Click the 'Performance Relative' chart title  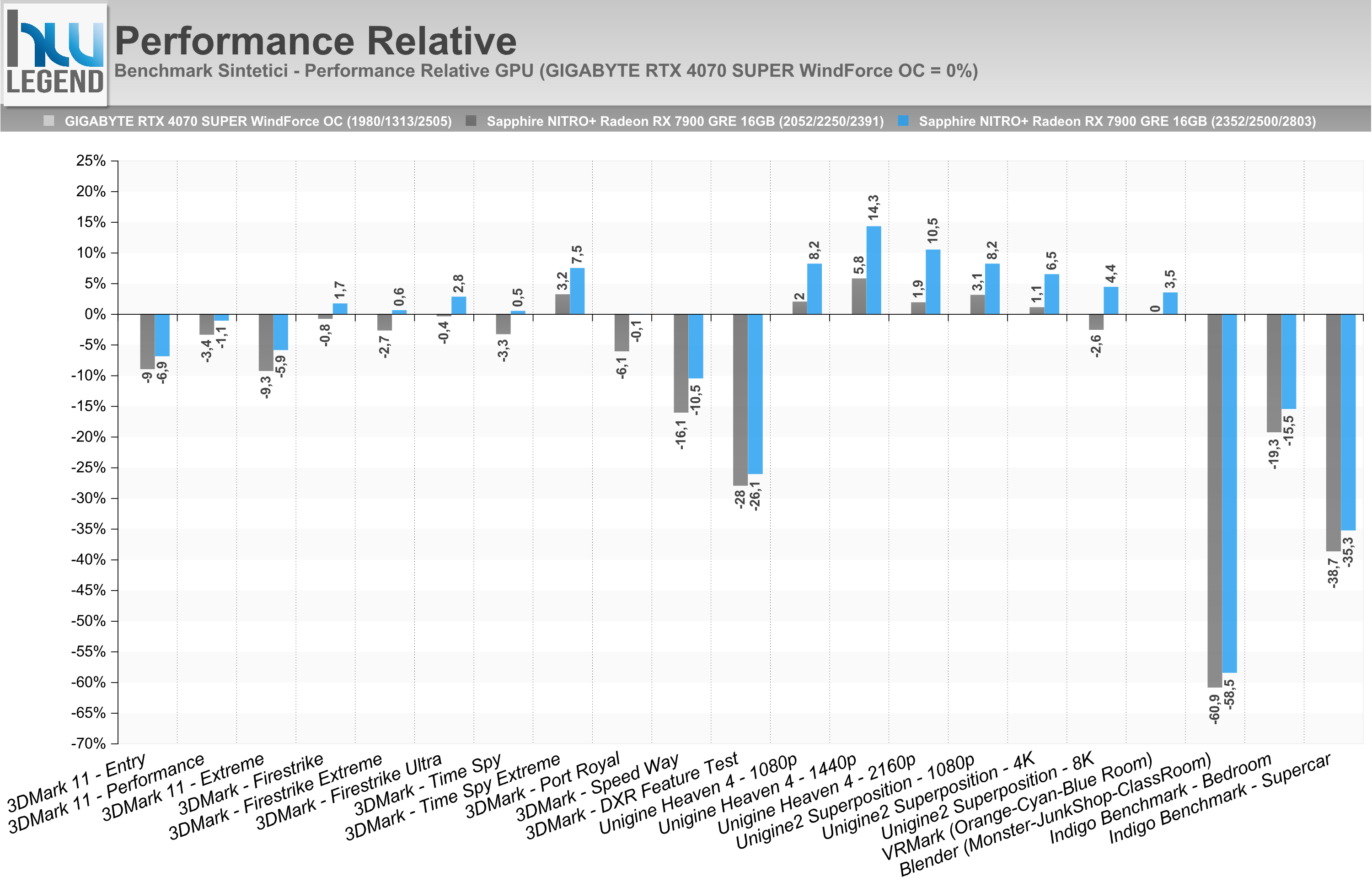click(x=316, y=41)
